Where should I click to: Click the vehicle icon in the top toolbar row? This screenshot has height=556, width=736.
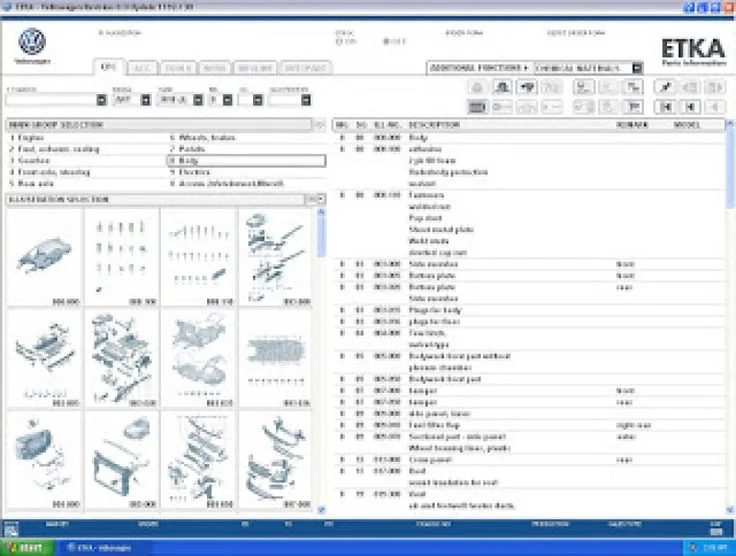(x=526, y=87)
